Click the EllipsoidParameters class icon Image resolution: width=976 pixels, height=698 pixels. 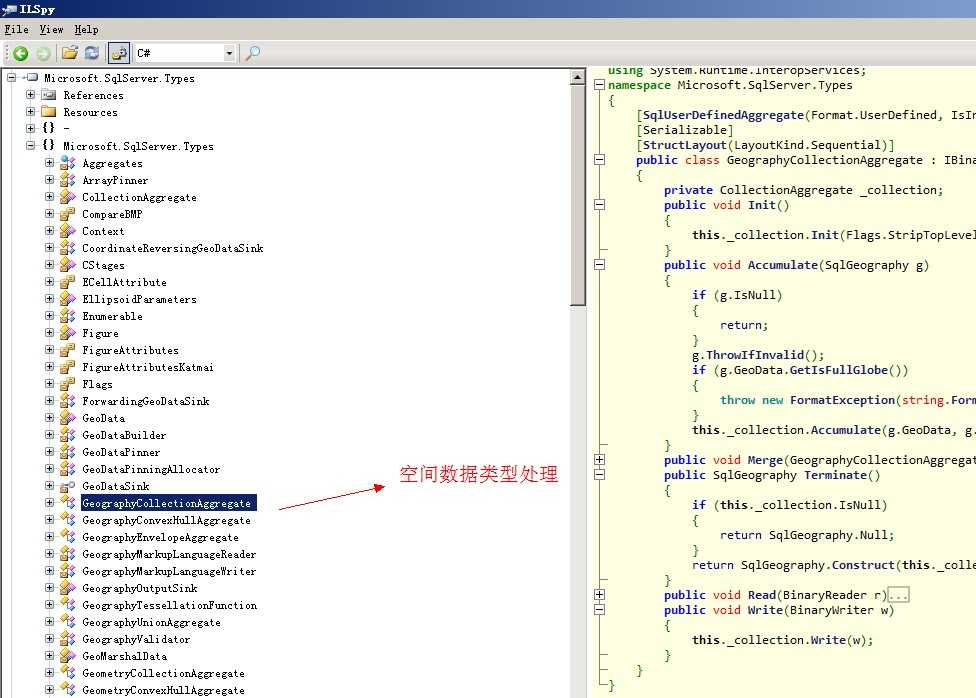[x=67, y=299]
